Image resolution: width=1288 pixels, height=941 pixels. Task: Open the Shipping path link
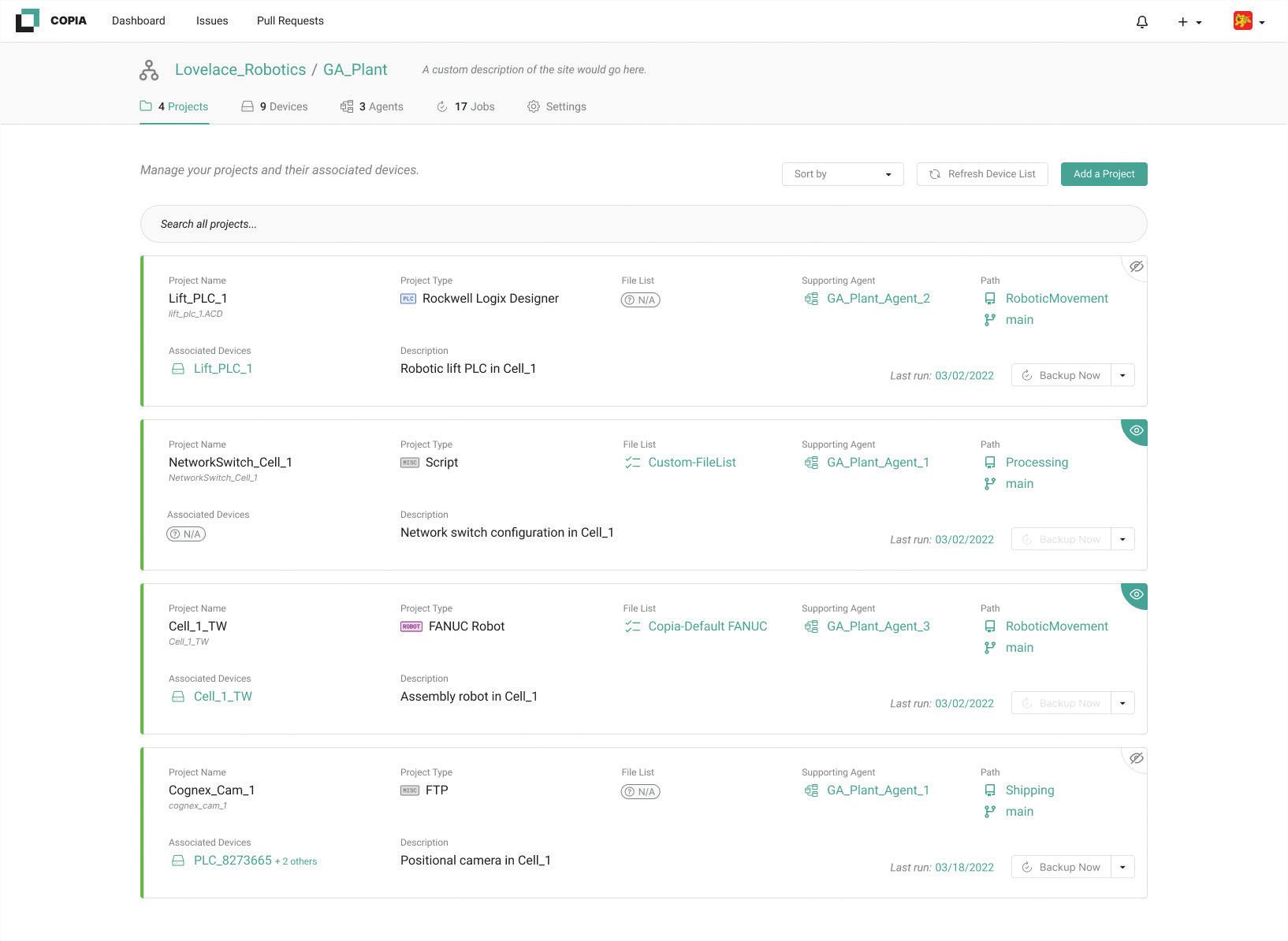[1029, 790]
